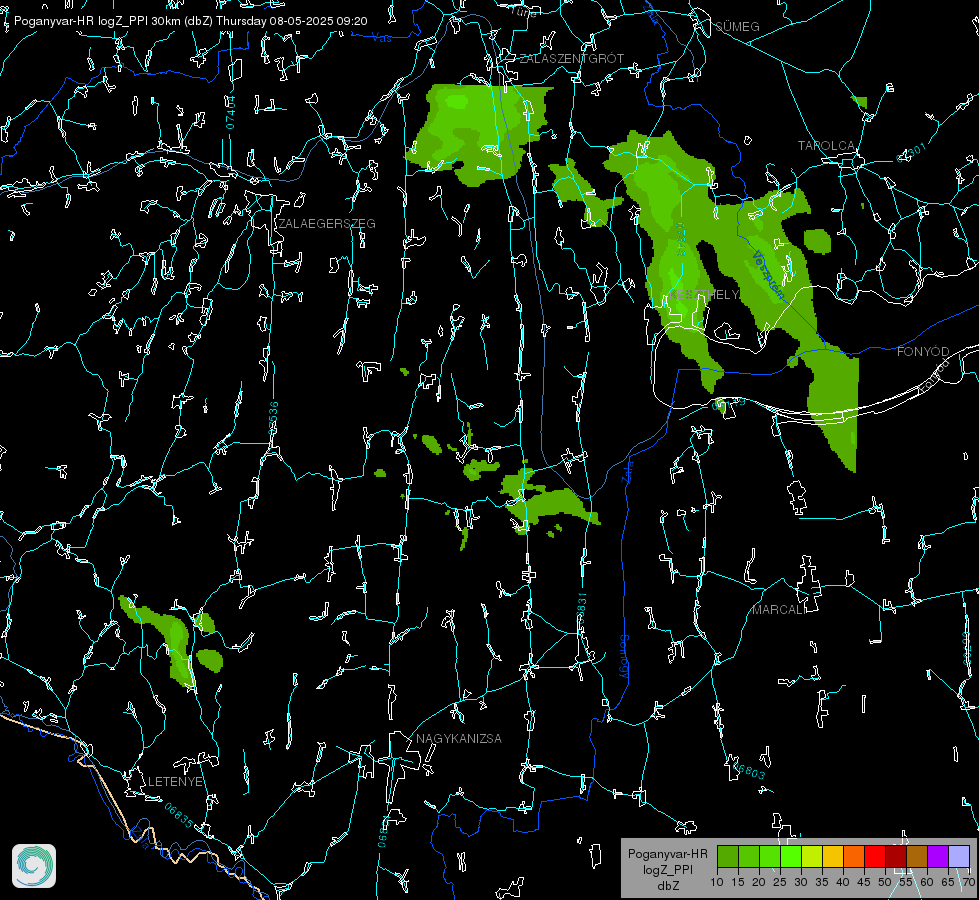This screenshot has height=900, width=979.
Task: Click the NAGYKANIZSA city label
Action: pos(459,738)
